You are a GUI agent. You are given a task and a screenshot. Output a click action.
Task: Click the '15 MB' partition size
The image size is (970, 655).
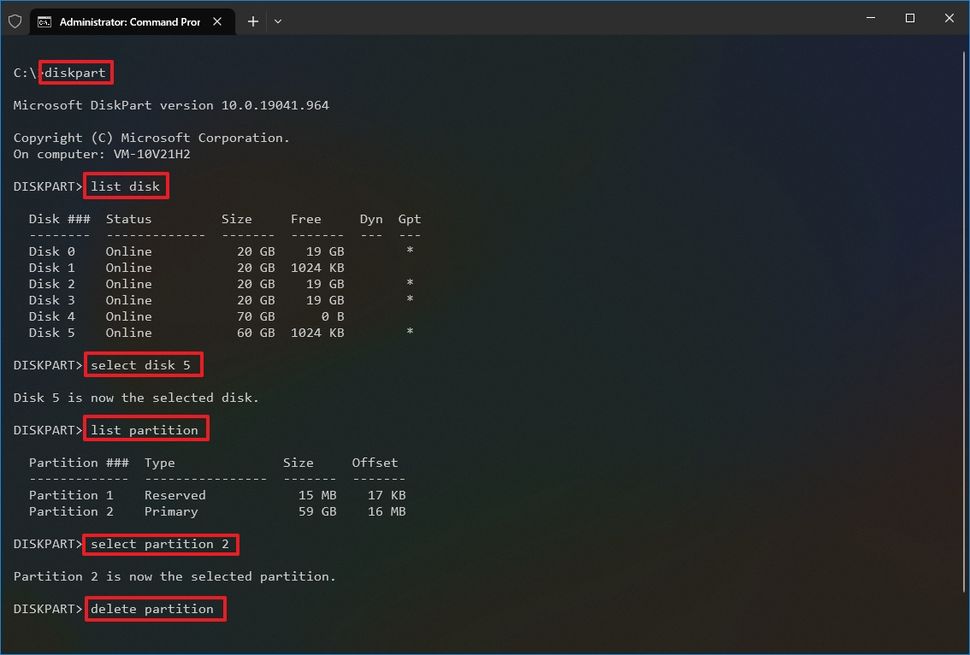tap(318, 495)
